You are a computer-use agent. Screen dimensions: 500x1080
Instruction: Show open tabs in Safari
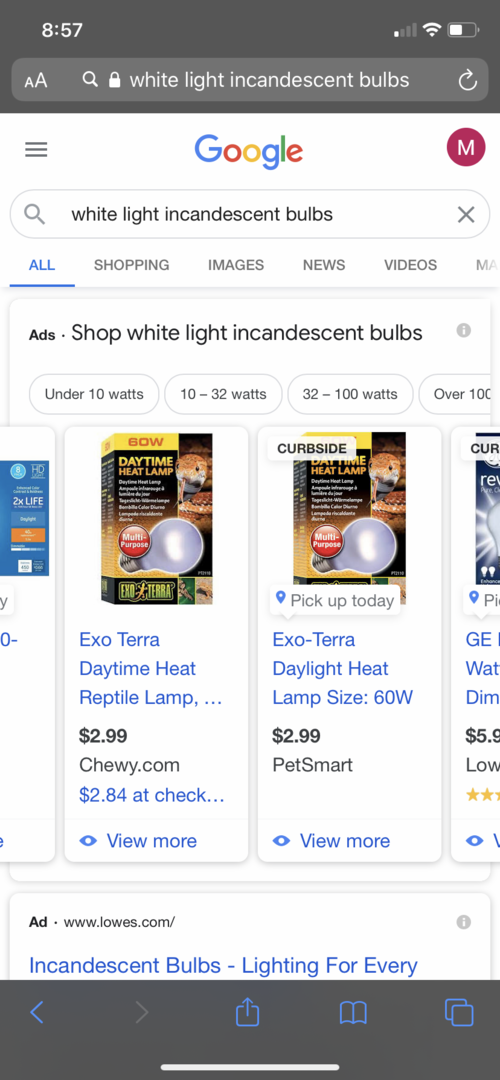[459, 1012]
